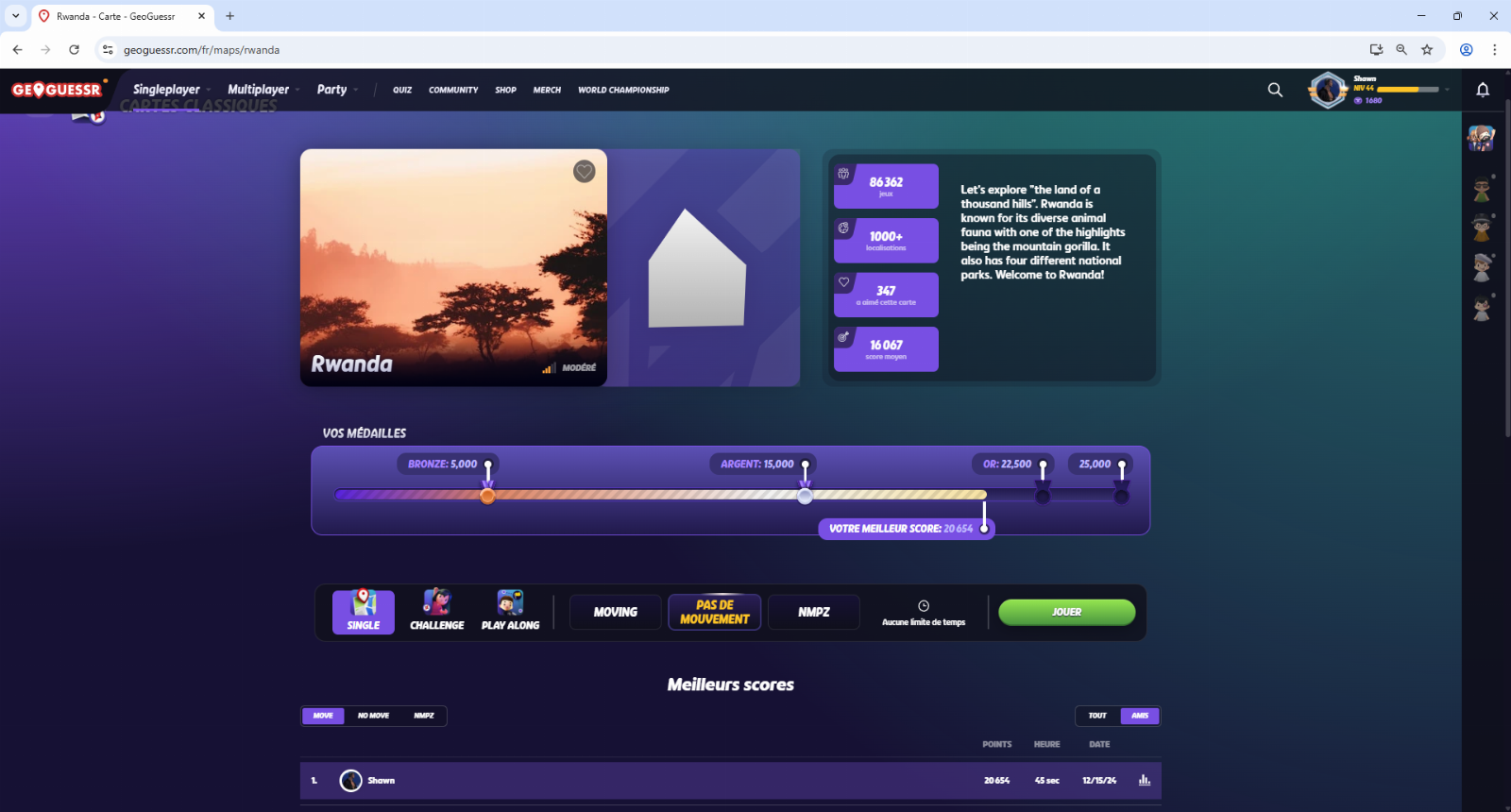Click the stats chart icon in Shawn's row
The image size is (1511, 812).
[x=1144, y=780]
